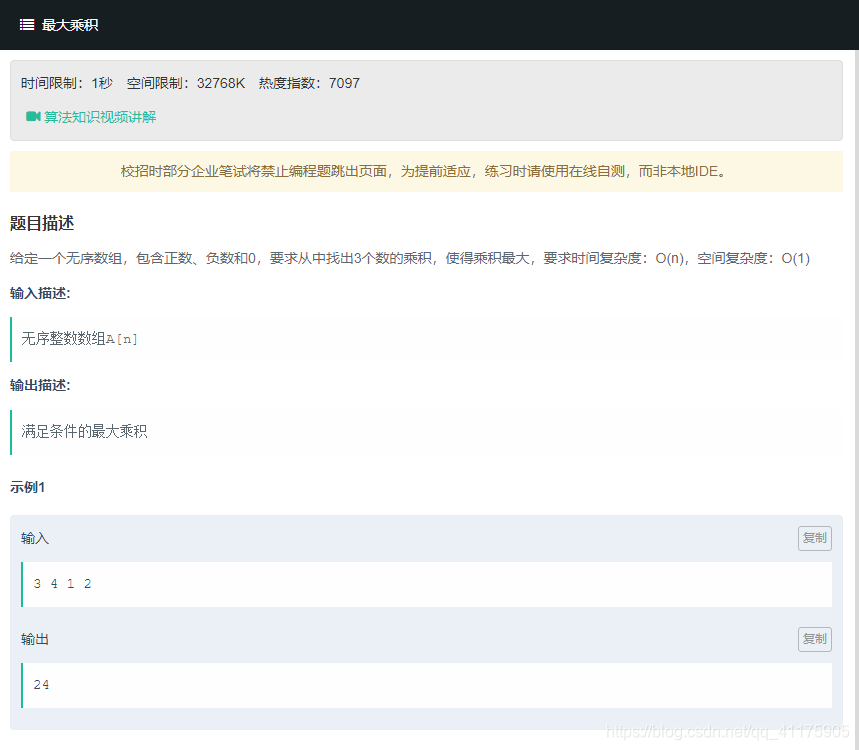Screen dimensions: 859x750
Task: Click the 输入描述: label
Action: click(40, 293)
